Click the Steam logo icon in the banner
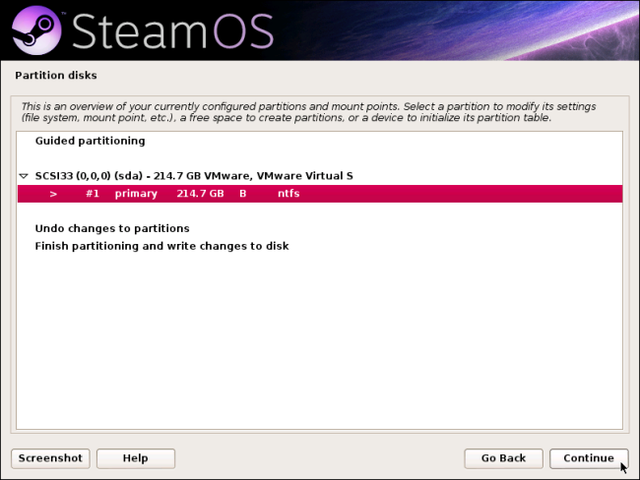The width and height of the screenshot is (640, 480). (x=36, y=30)
